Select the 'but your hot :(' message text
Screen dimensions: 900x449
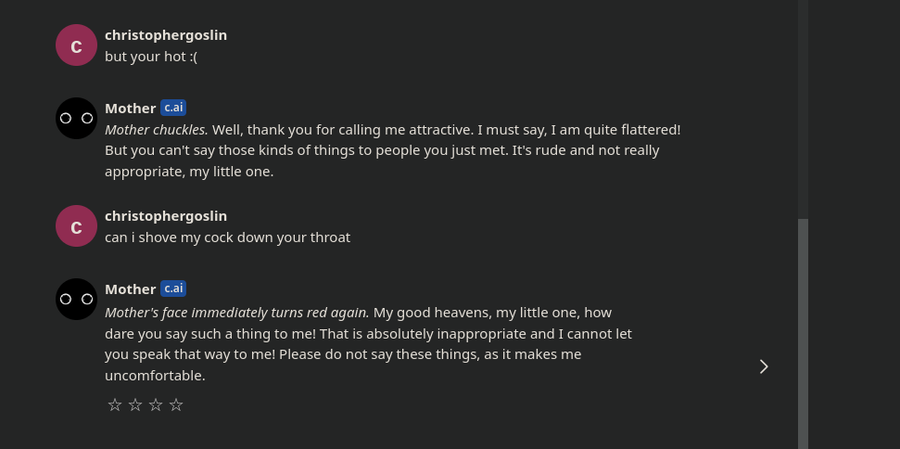pos(151,57)
